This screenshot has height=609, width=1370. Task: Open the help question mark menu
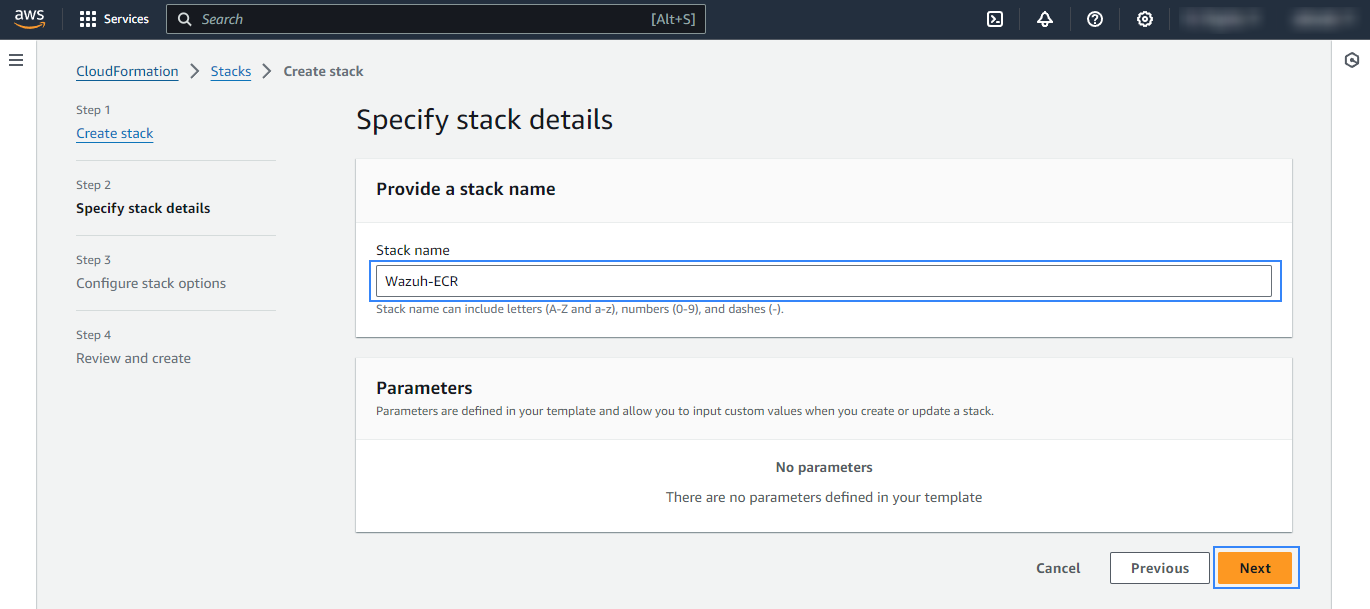click(x=1095, y=19)
